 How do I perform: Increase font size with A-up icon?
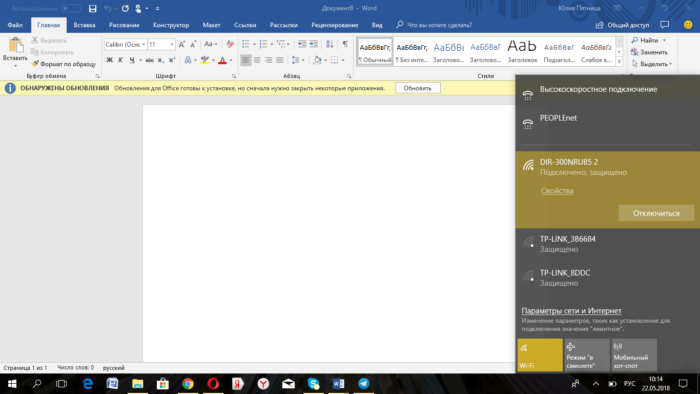[182, 45]
